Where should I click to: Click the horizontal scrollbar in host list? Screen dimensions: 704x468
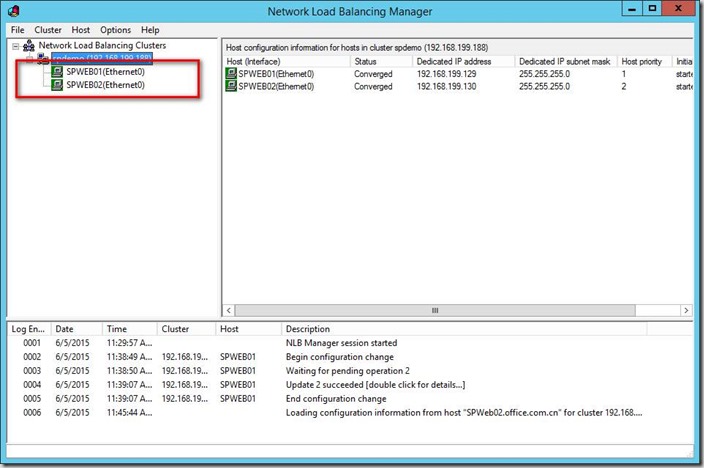(x=434, y=311)
